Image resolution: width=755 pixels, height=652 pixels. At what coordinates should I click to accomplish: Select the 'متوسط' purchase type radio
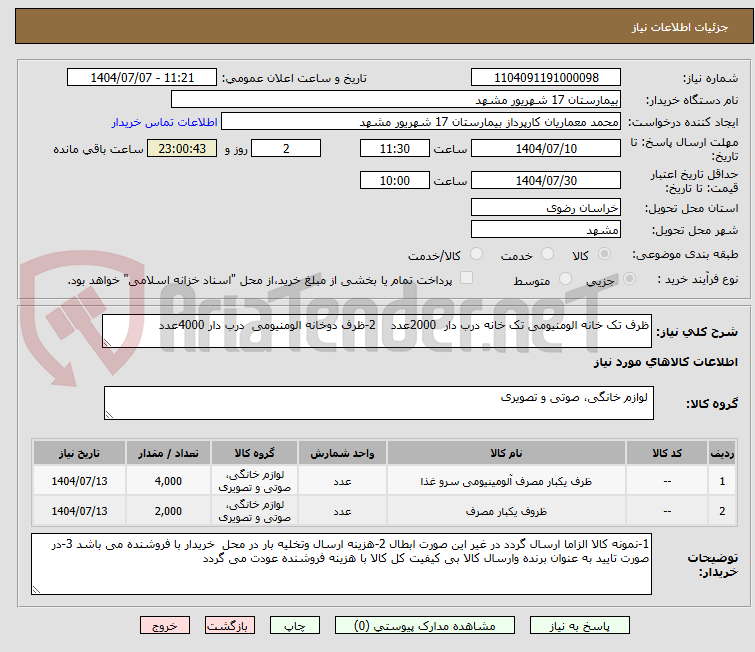[566, 280]
